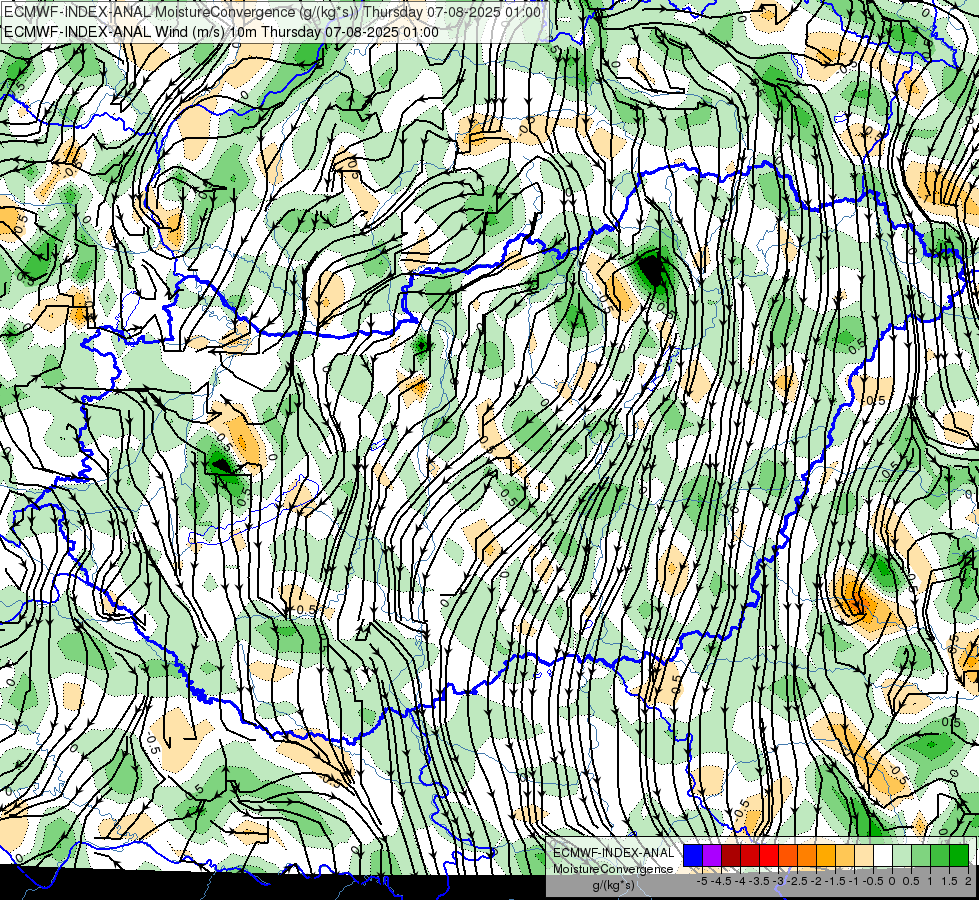This screenshot has height=900, width=979.
Task: Select the white legend color swatch
Action: [883, 856]
